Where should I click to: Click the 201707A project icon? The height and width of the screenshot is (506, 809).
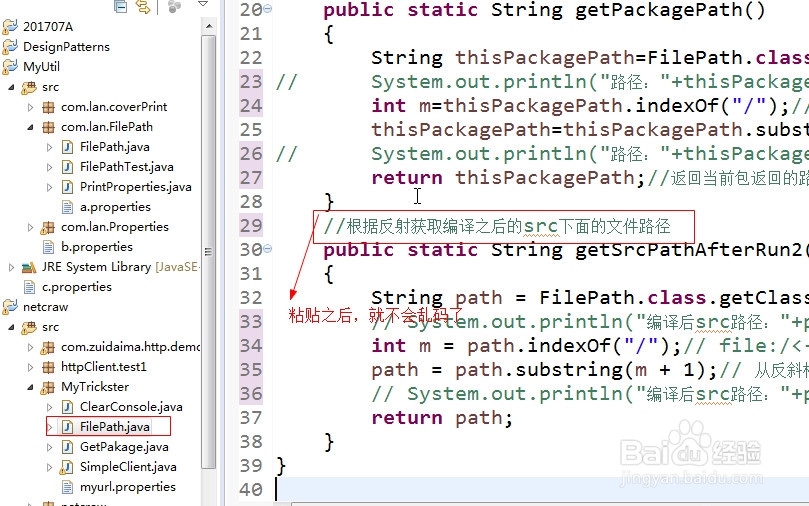(x=10, y=27)
